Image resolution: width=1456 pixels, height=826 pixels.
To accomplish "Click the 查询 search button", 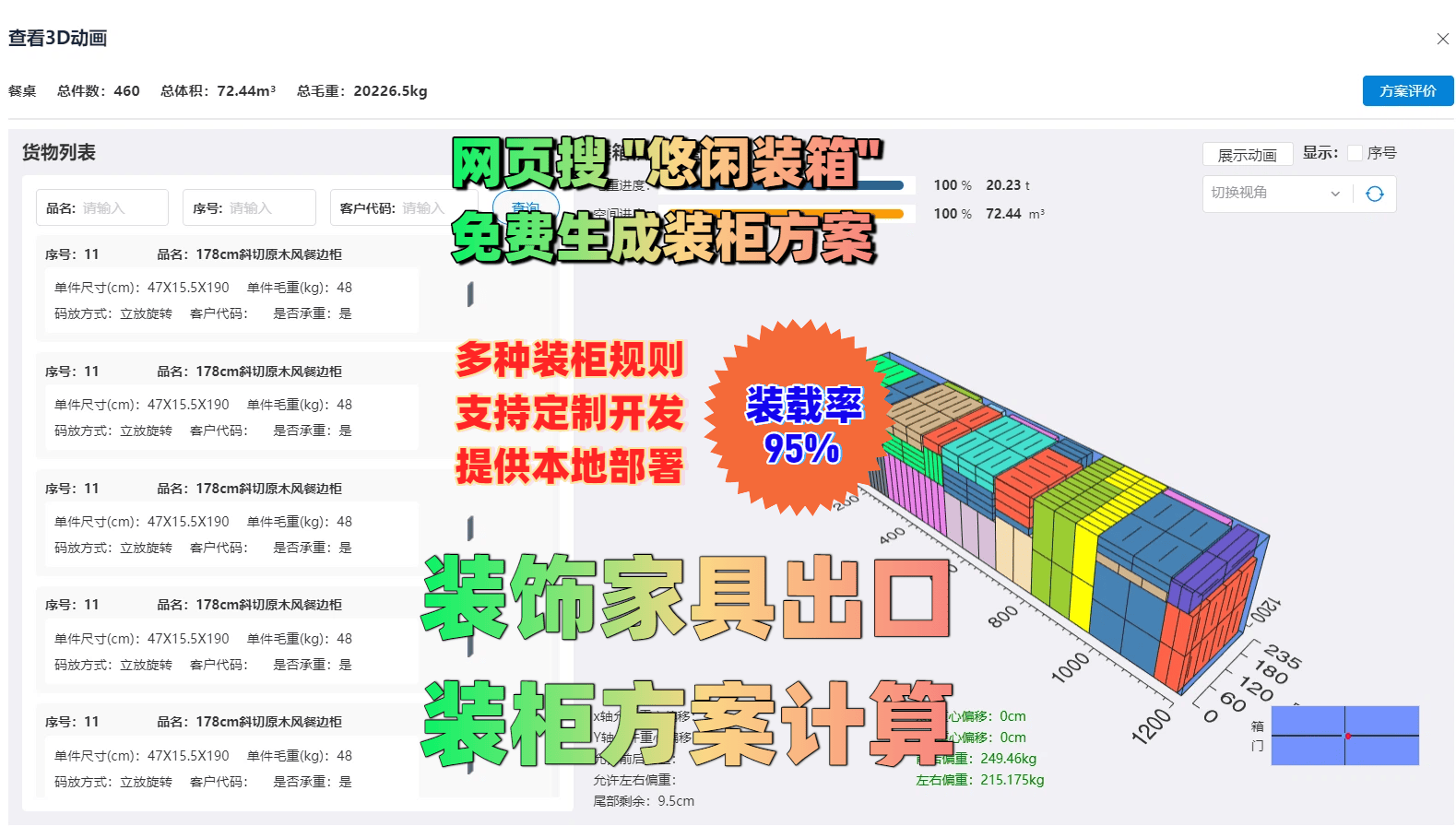I will click(x=526, y=207).
